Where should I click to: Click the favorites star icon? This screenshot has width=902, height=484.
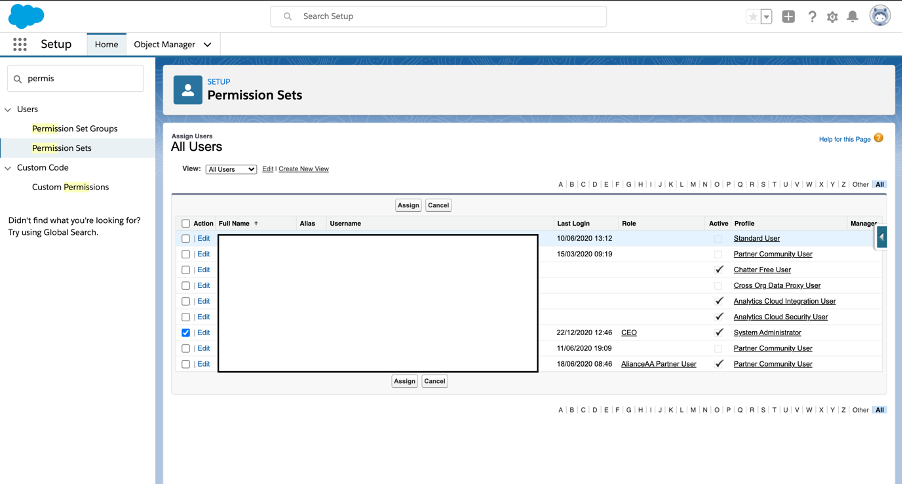(753, 17)
